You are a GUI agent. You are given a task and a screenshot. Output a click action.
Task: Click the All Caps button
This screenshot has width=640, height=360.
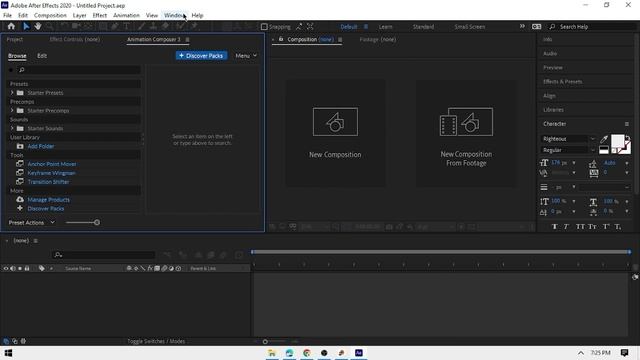[x=580, y=227]
